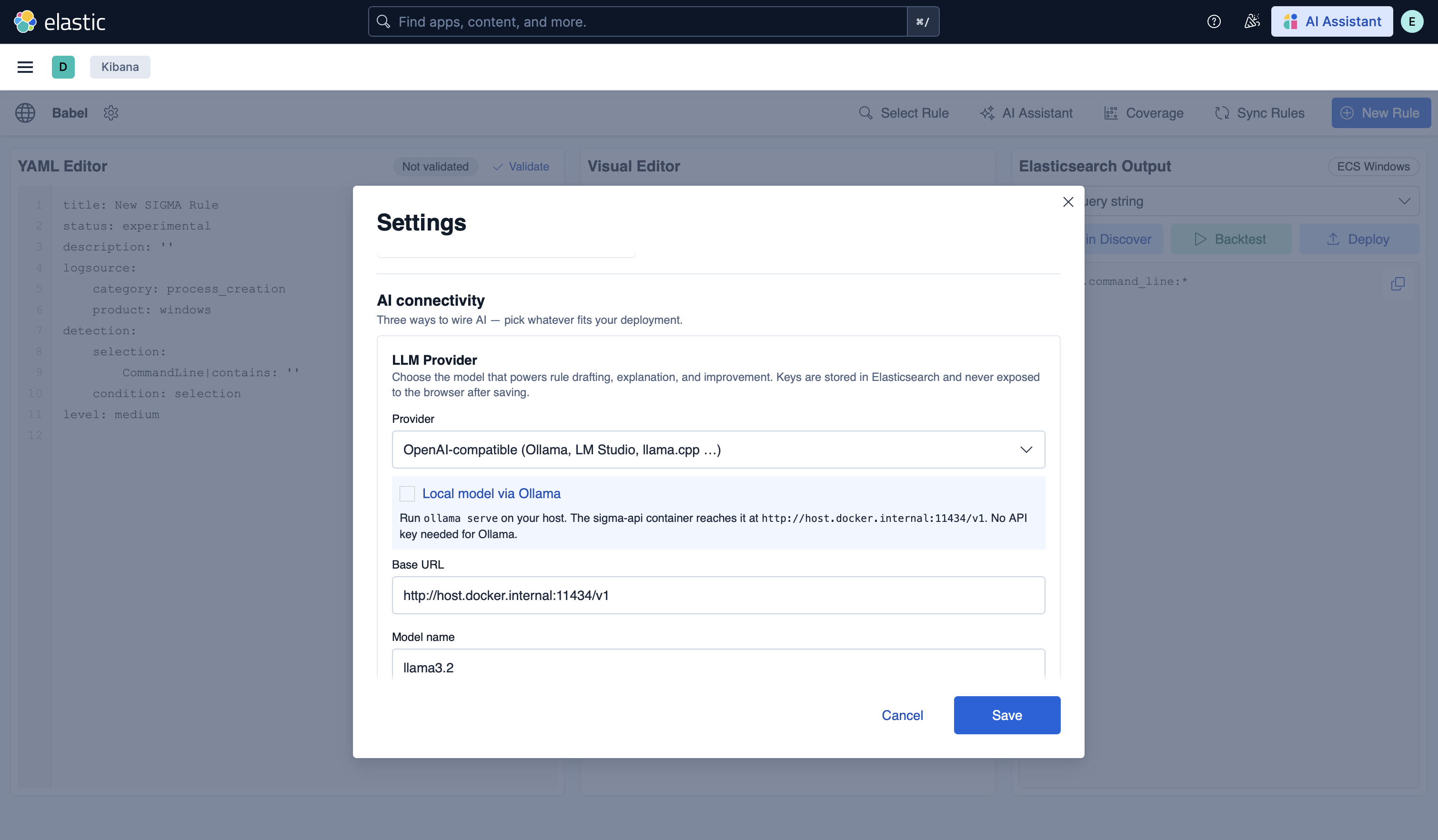Open the header AI Assistant button
The height and width of the screenshot is (840, 1438).
(x=1332, y=22)
